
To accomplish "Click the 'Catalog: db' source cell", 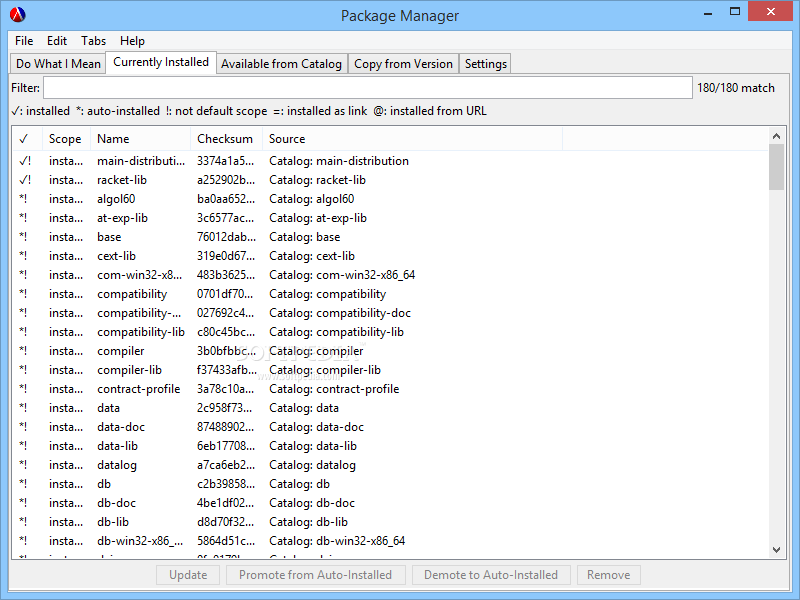I will (299, 484).
